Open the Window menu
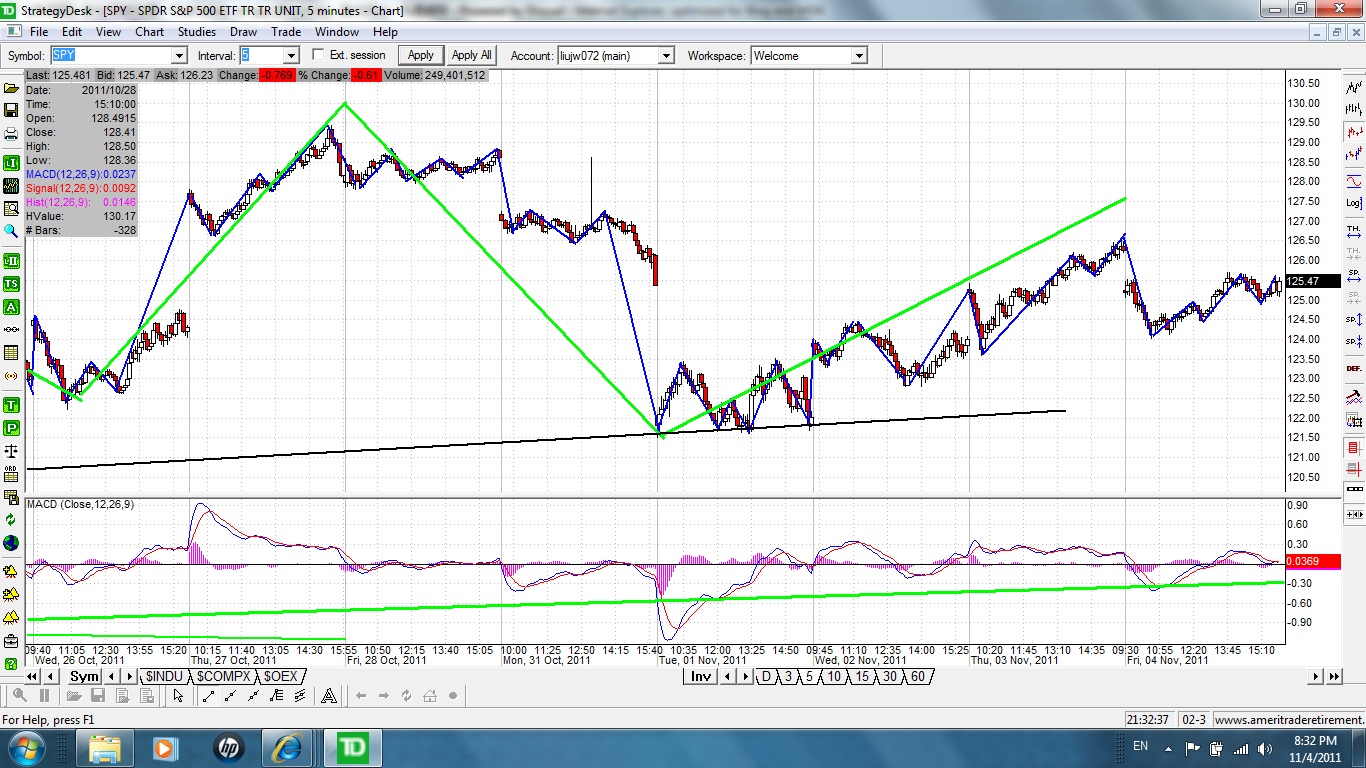 click(337, 32)
